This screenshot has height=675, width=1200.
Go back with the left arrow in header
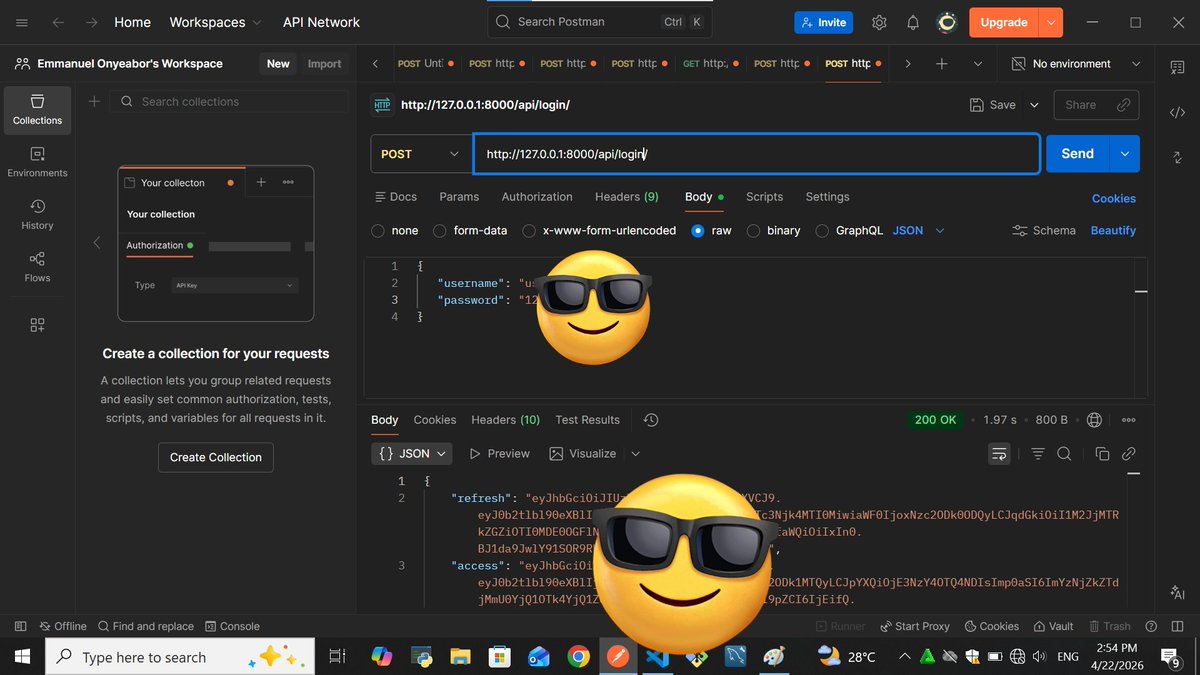[59, 22]
